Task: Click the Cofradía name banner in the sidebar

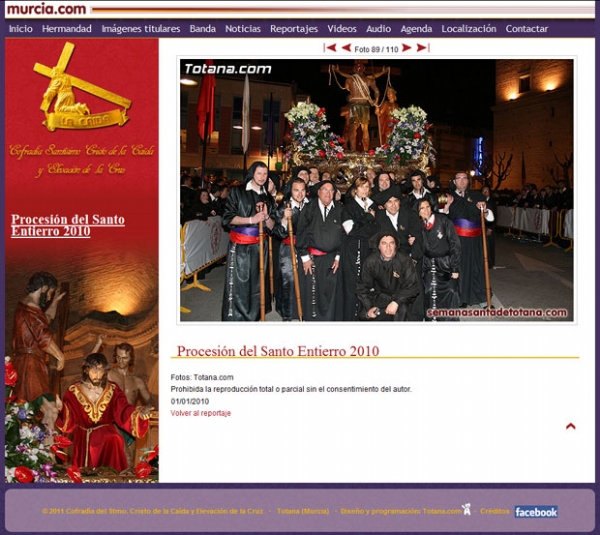Action: coord(82,160)
